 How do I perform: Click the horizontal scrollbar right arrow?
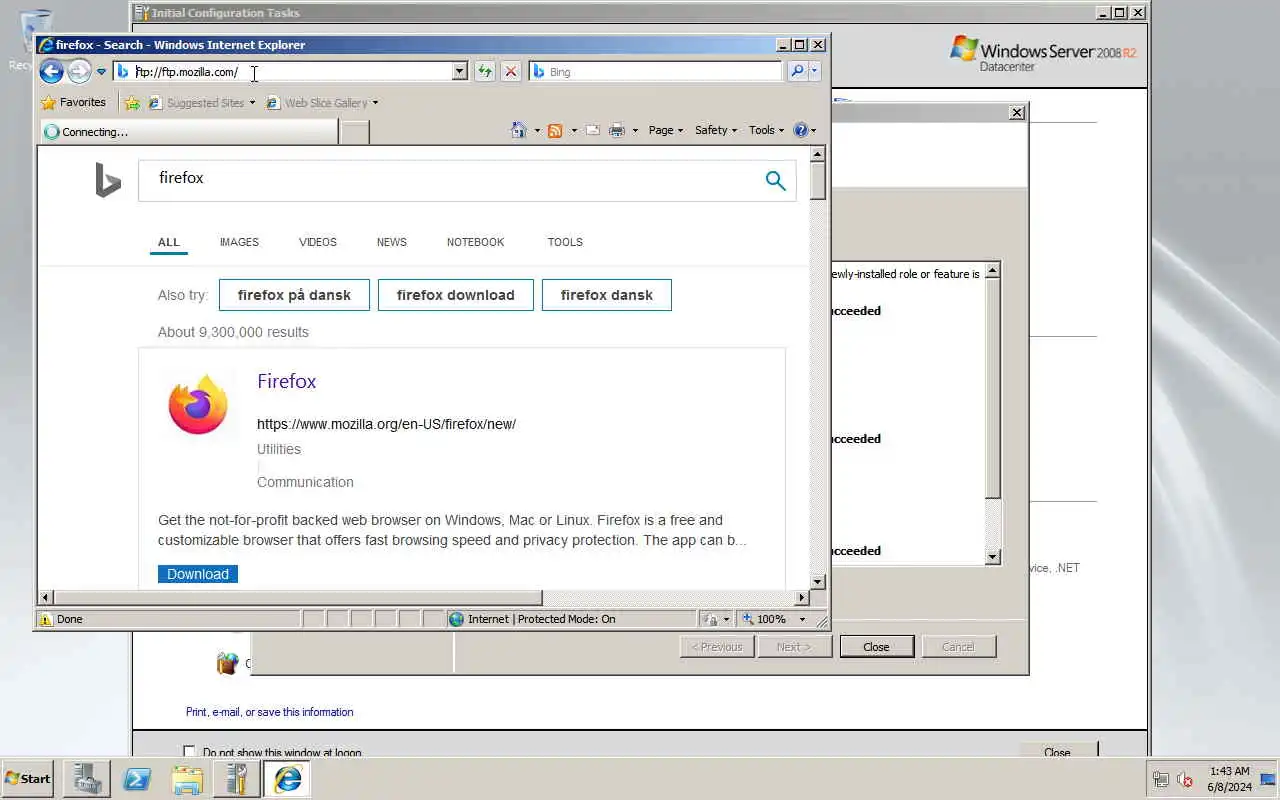coord(801,598)
